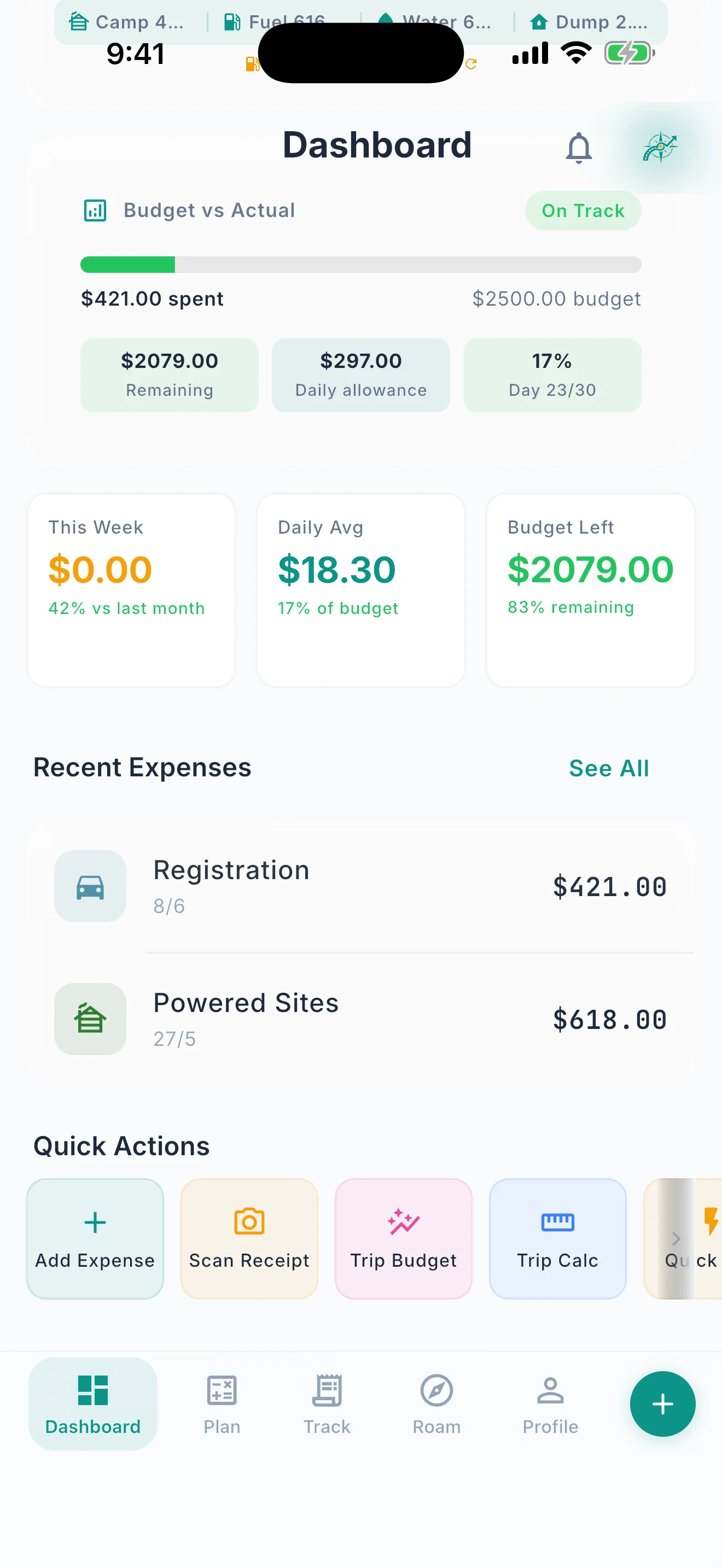
Task: Open the Roam tab
Action: click(x=436, y=1403)
